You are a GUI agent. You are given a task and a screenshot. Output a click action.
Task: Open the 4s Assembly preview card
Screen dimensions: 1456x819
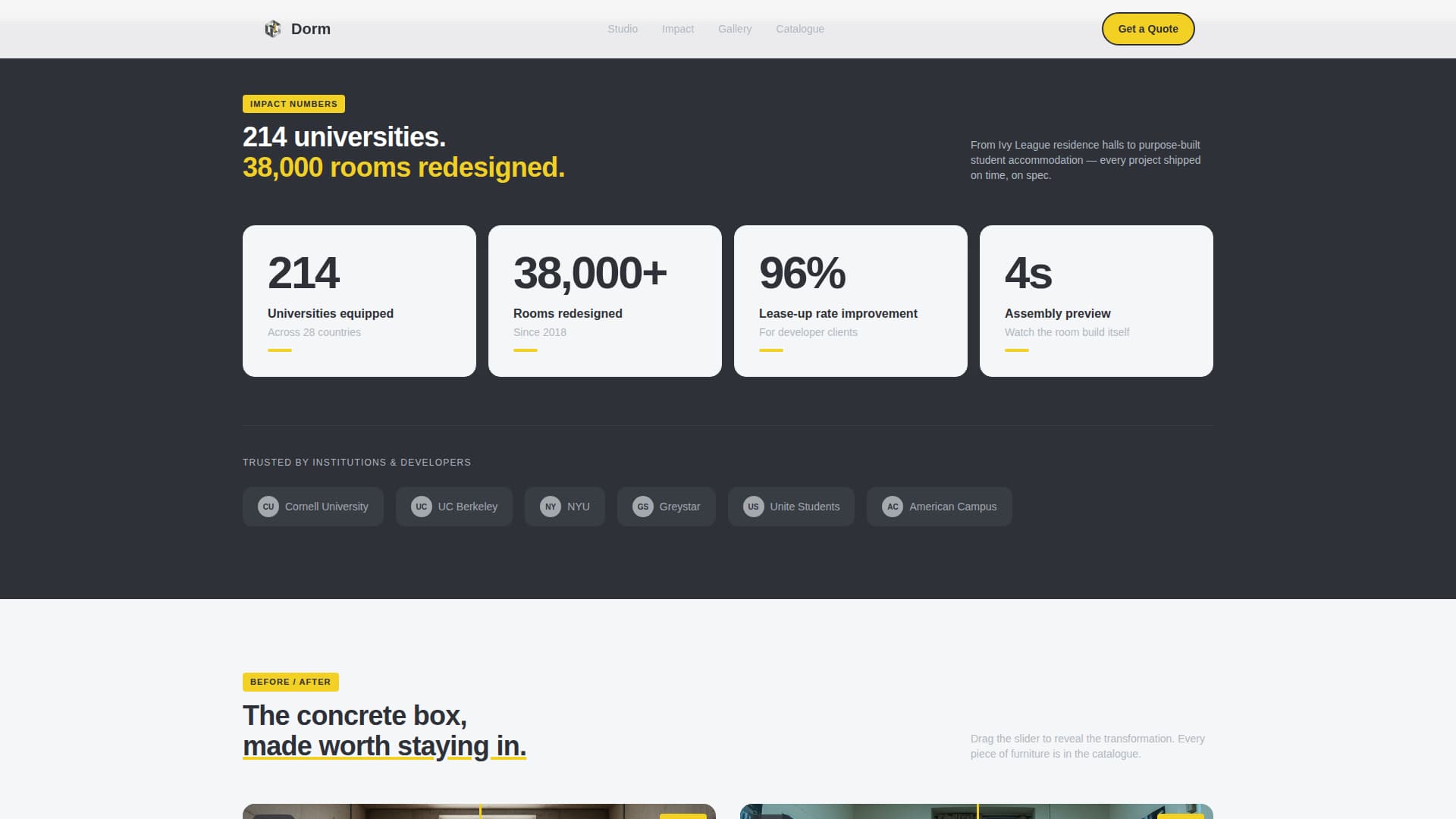[1096, 301]
